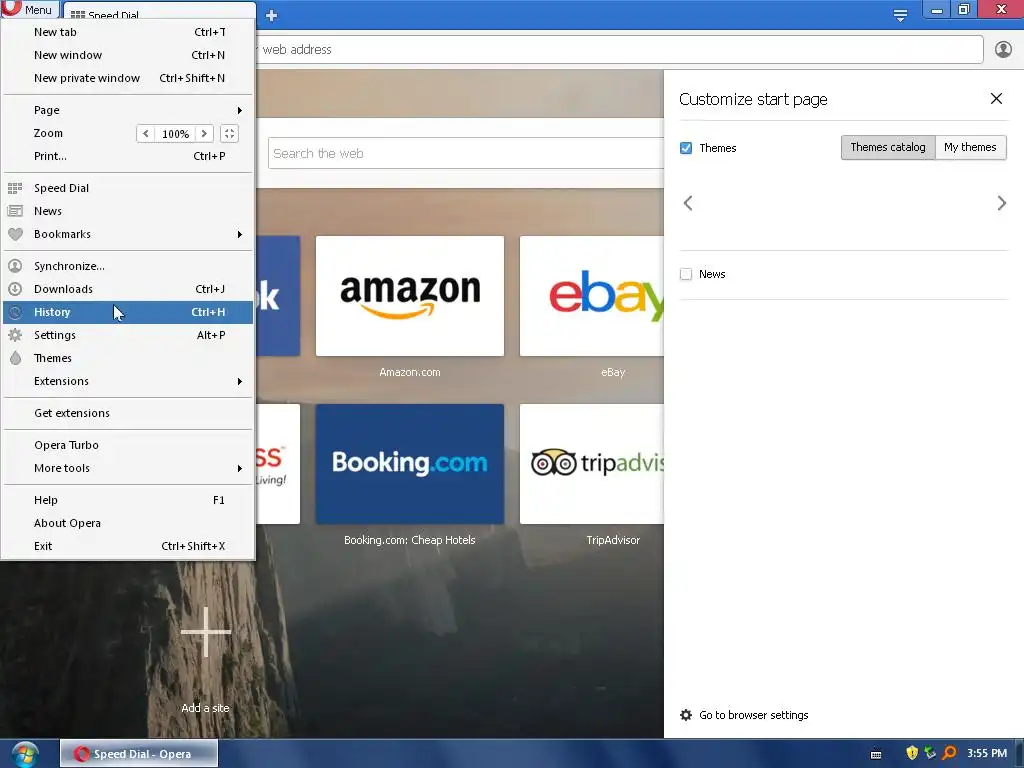Click the History clock icon
Viewport: 1024px width, 768px height.
[15, 312]
